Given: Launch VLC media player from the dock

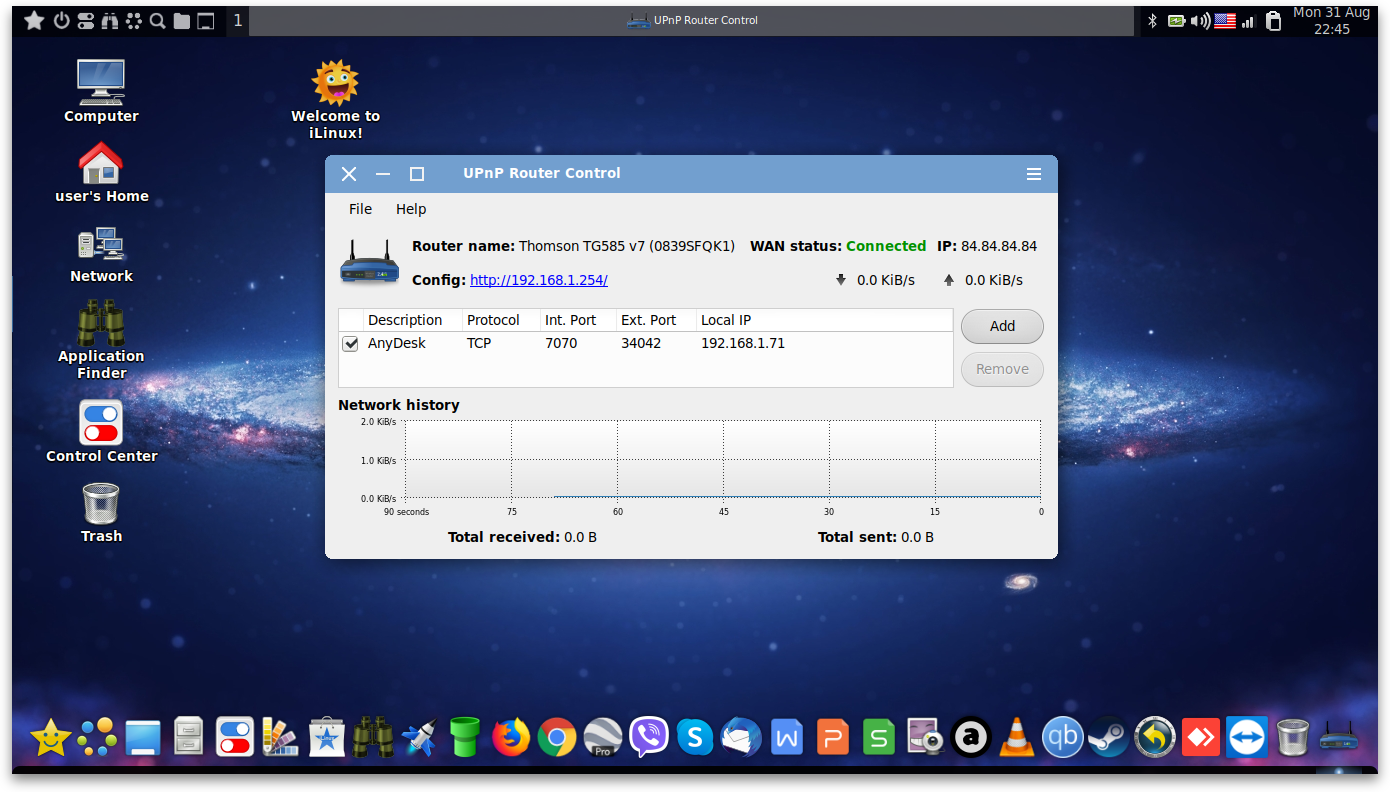Looking at the screenshot, I should click(1018, 738).
